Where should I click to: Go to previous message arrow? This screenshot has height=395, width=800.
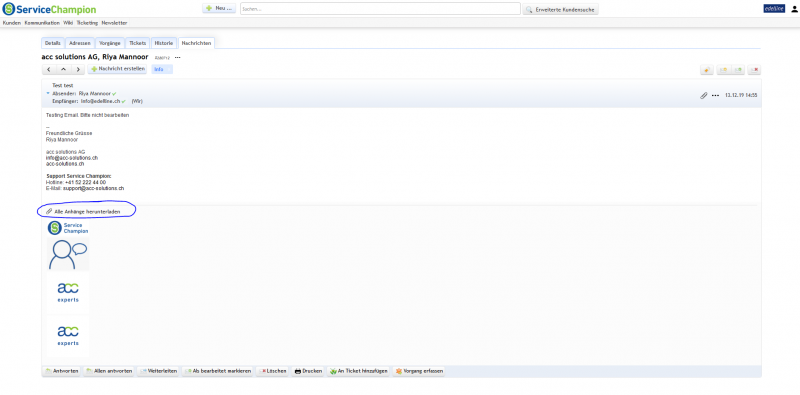click(x=49, y=69)
